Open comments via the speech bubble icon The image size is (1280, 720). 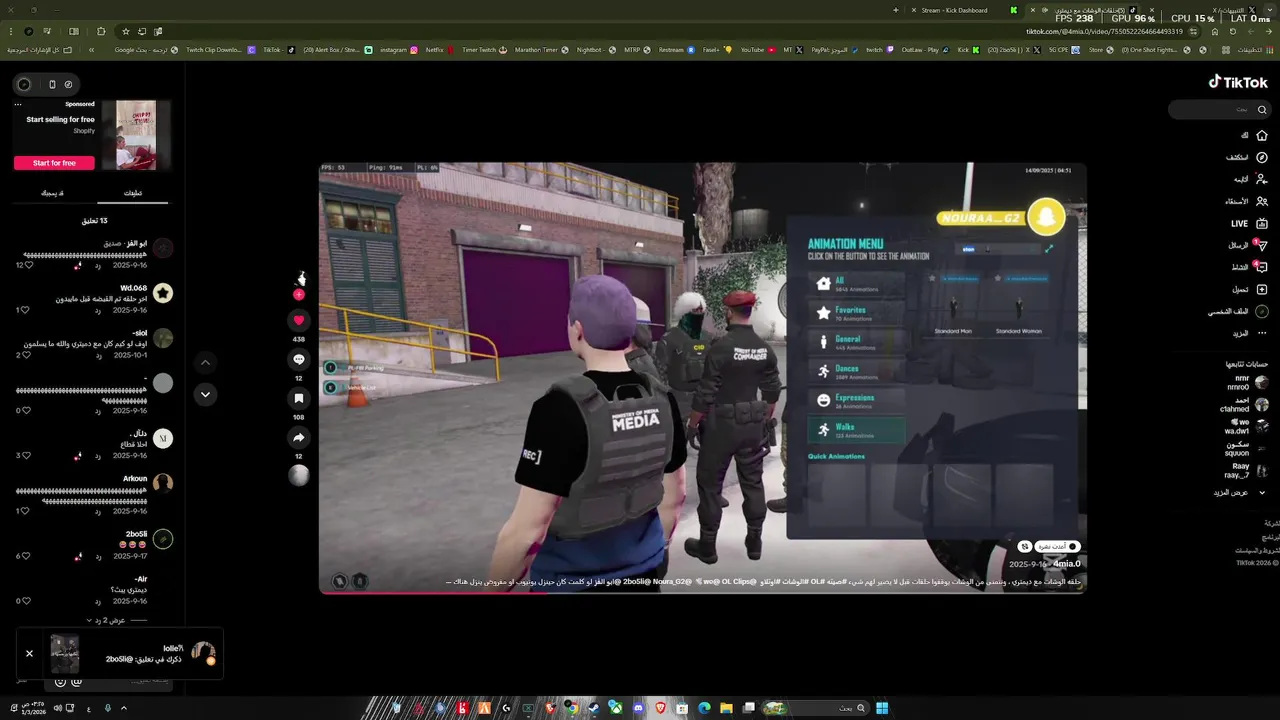(298, 359)
